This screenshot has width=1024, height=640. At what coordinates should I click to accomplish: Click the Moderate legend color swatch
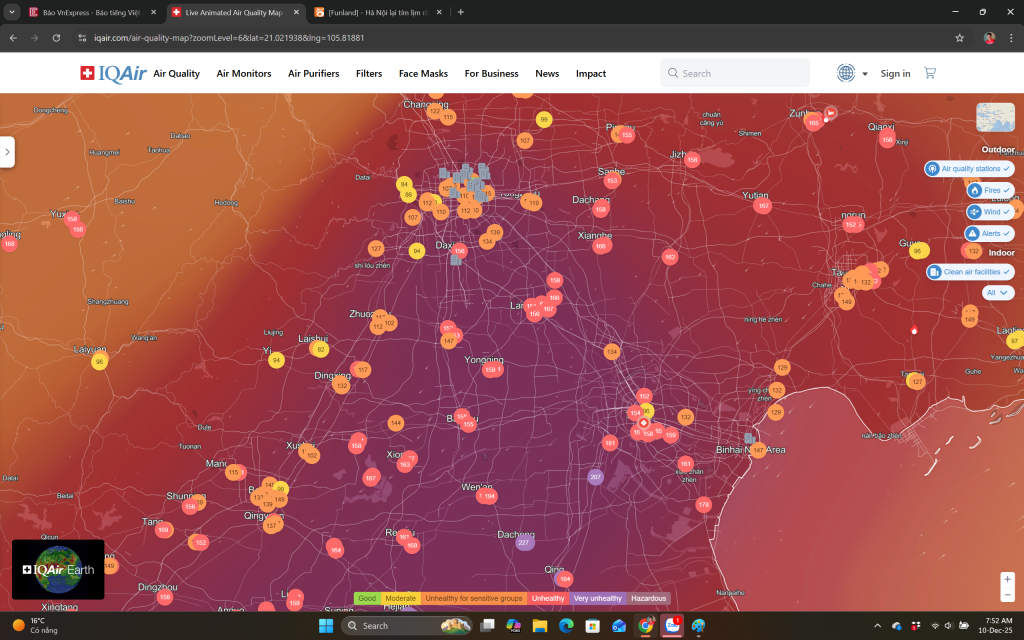[x=400, y=597]
